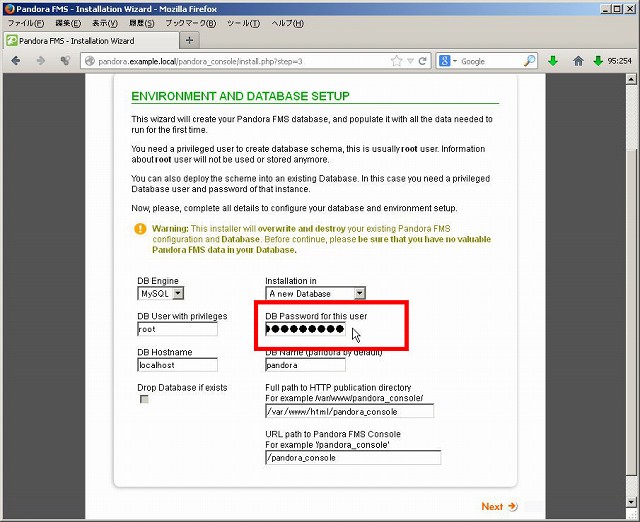Click the Firefox icon in title bar
The image size is (640, 522).
(9, 9)
